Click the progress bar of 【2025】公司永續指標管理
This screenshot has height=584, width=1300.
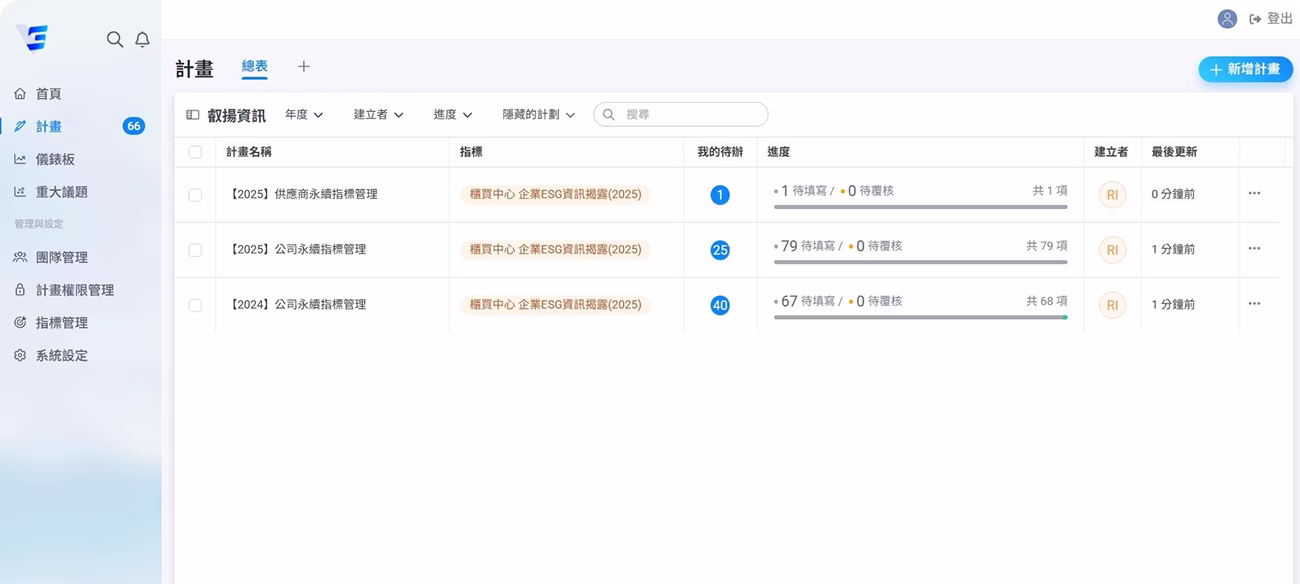tap(920, 262)
